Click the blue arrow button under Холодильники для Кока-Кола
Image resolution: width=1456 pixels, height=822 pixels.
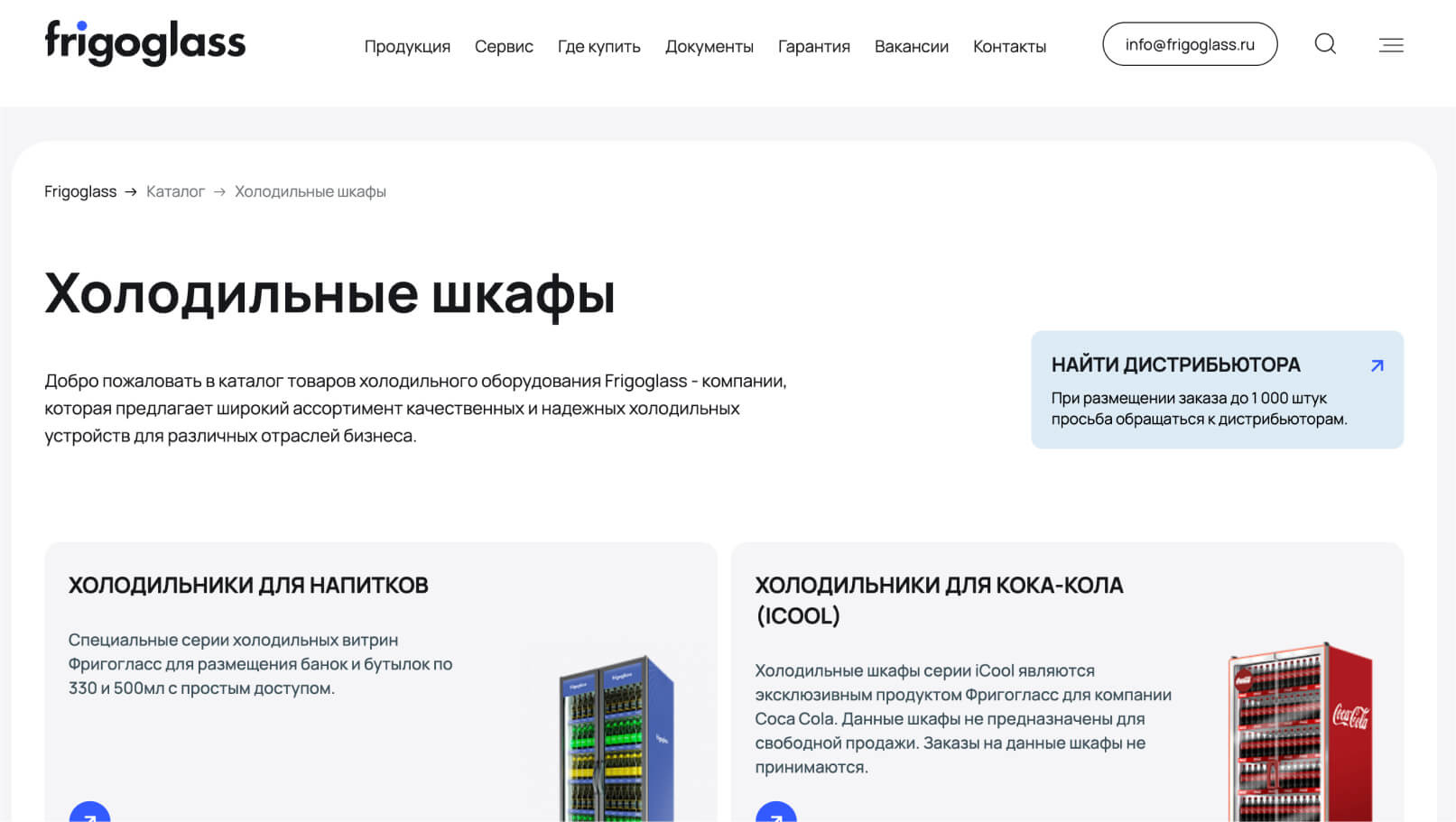775,812
